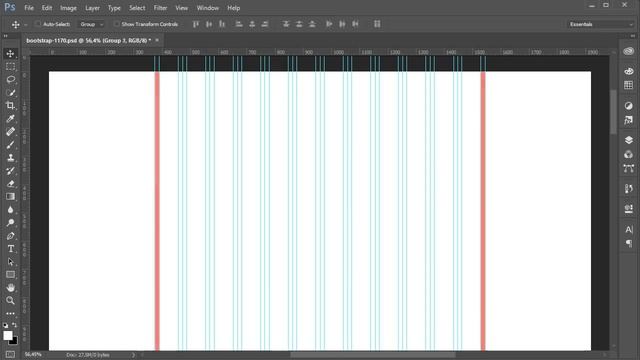Open the Help menu
The height and width of the screenshot is (360, 640).
click(x=233, y=8)
